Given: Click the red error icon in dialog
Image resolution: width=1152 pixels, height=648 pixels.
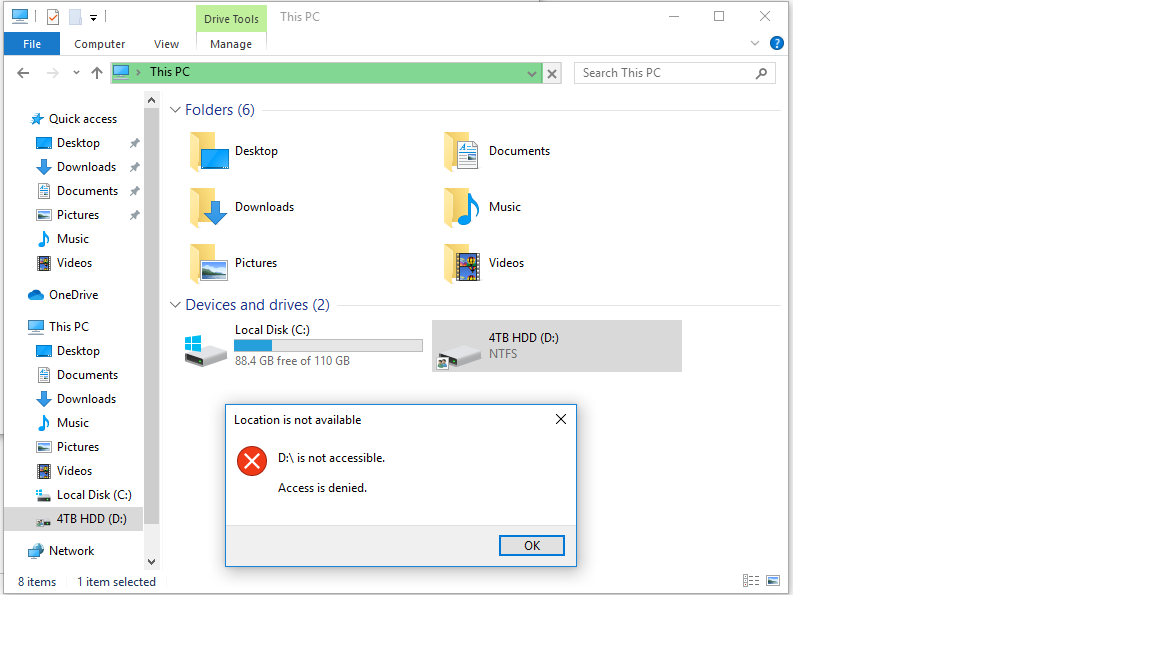Looking at the screenshot, I should (x=252, y=461).
